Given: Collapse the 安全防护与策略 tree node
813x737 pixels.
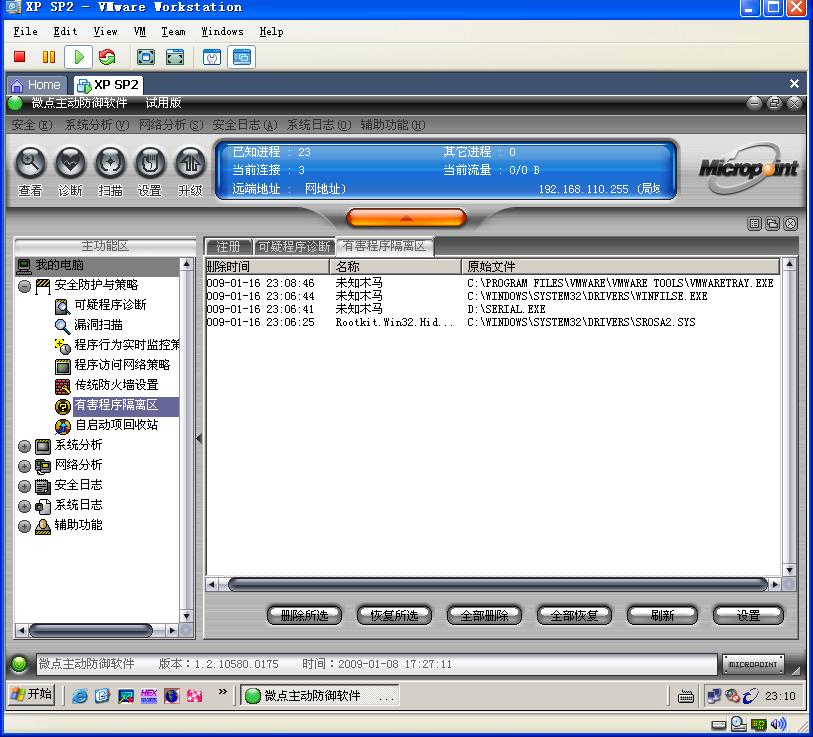Looking at the screenshot, I should click(24, 286).
